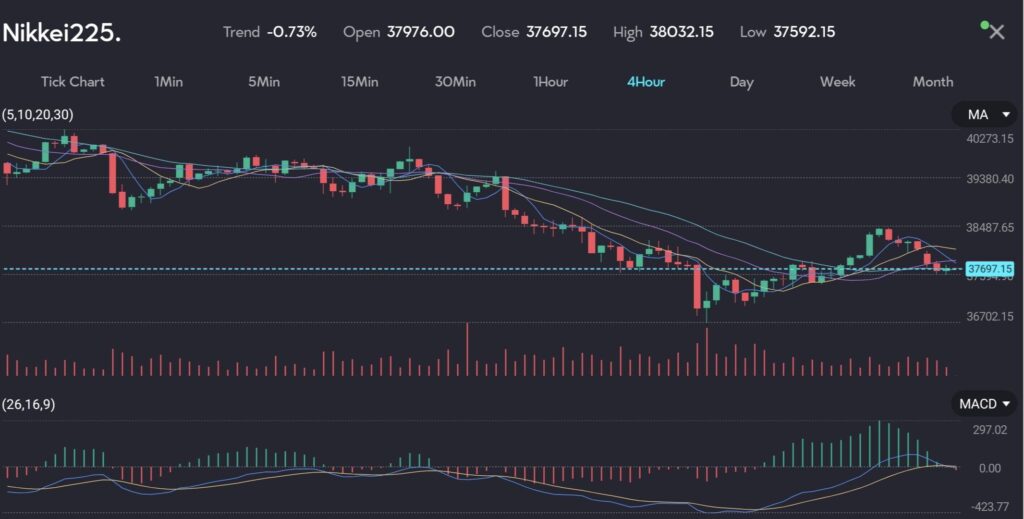
Task: Choose the 30Min timeframe
Action: (455, 82)
